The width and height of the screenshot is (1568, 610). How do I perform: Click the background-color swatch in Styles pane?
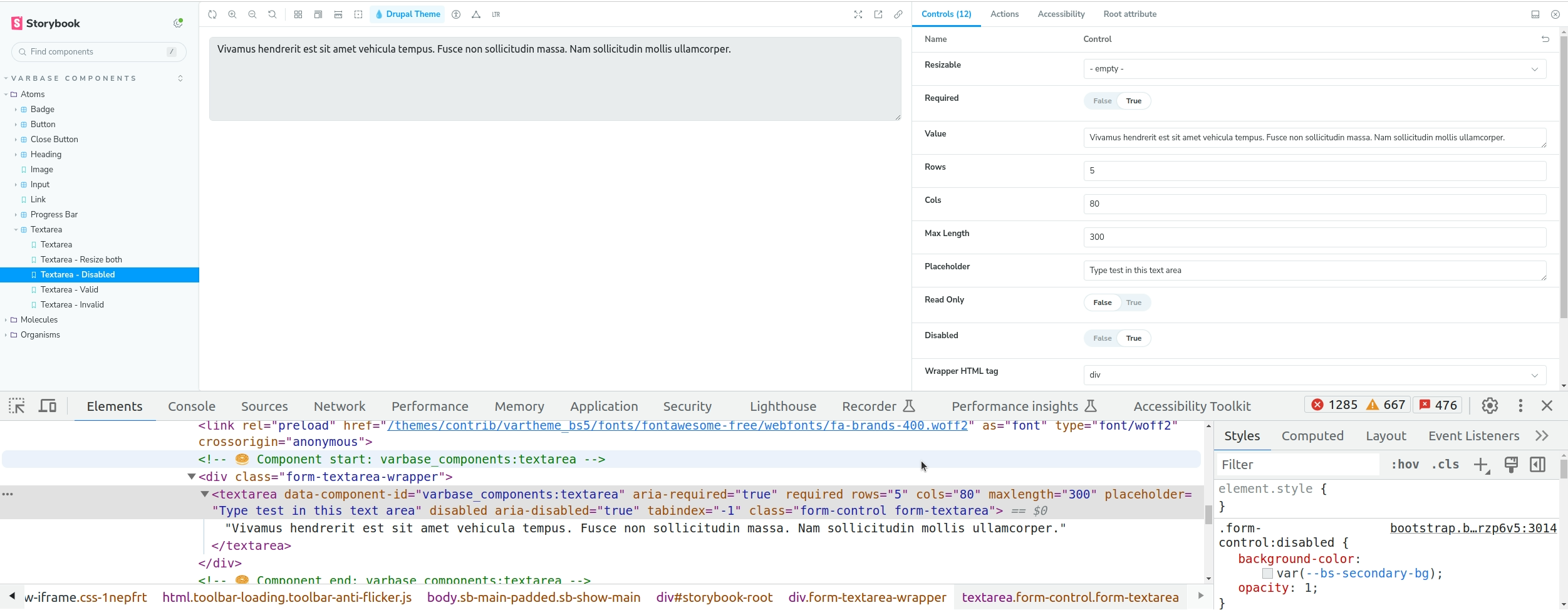pyautogui.click(x=1267, y=574)
